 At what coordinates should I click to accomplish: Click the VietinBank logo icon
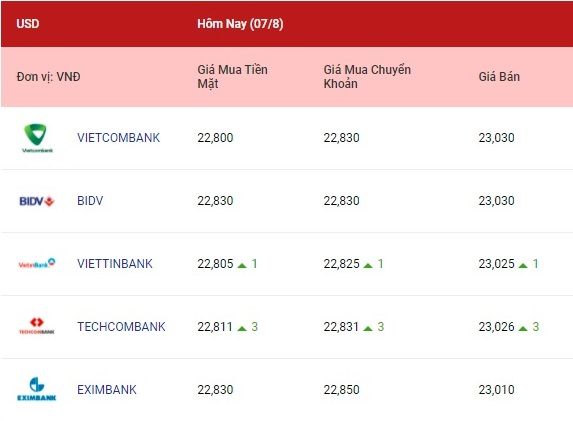[37, 263]
